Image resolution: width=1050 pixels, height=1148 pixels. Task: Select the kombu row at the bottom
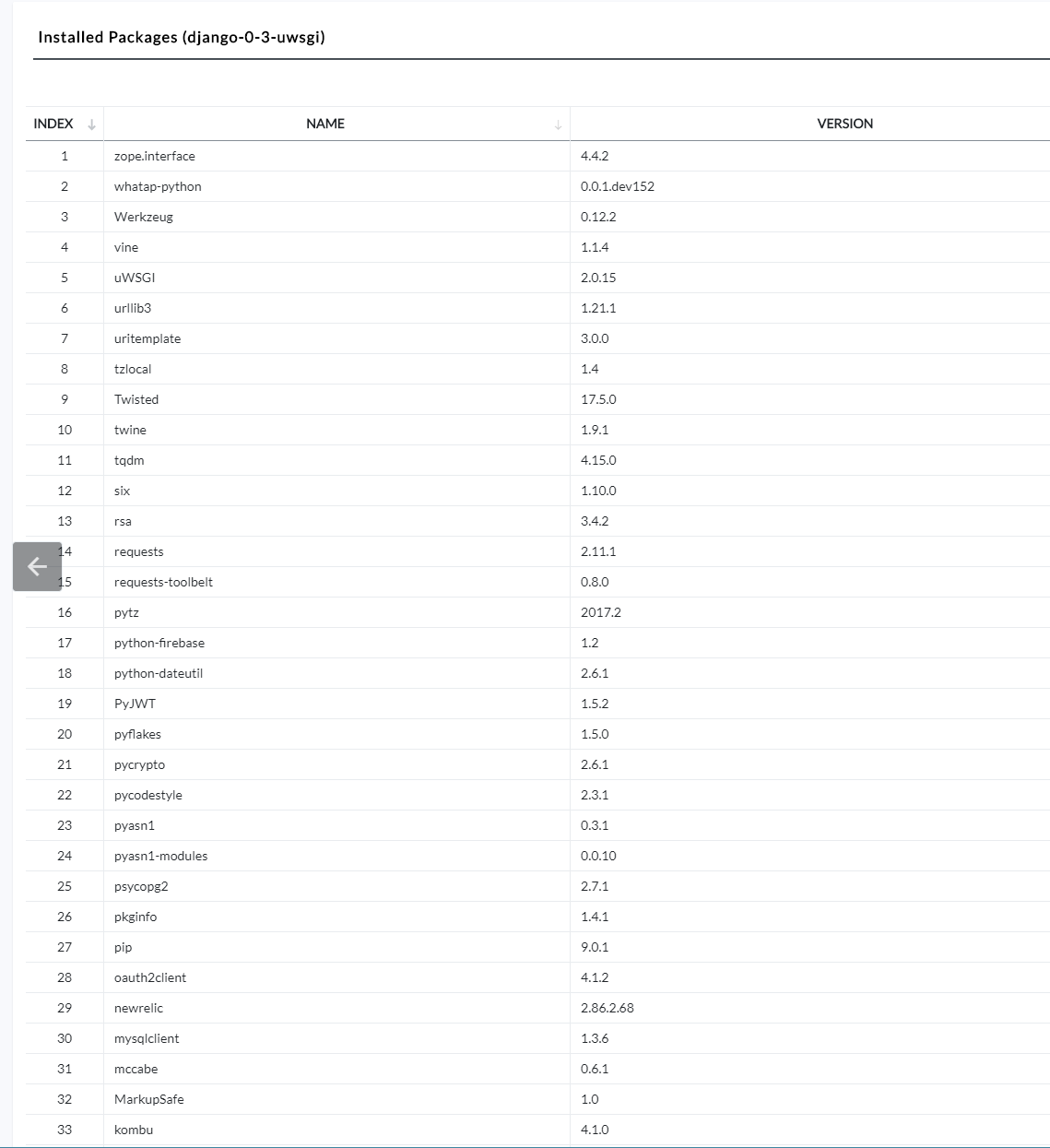tap(133, 1130)
